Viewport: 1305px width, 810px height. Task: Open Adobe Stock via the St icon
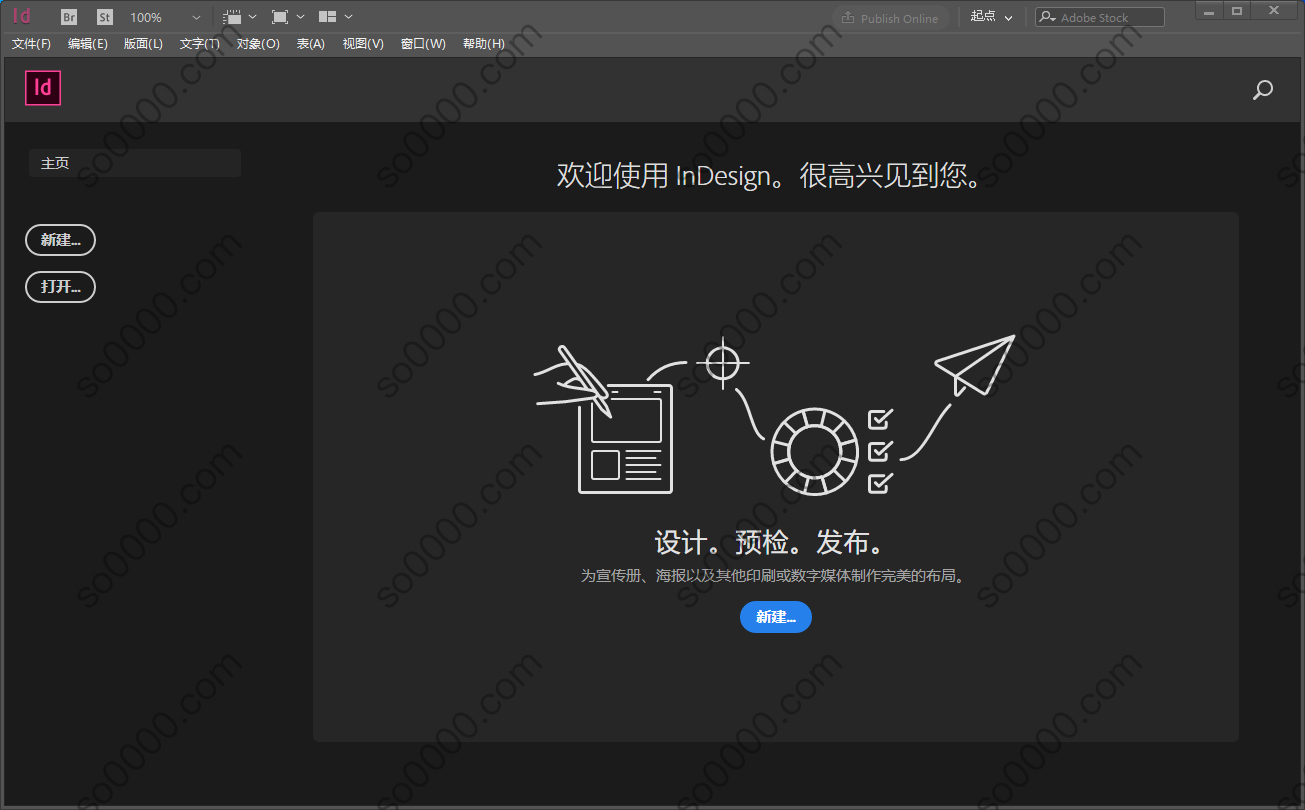(x=105, y=17)
